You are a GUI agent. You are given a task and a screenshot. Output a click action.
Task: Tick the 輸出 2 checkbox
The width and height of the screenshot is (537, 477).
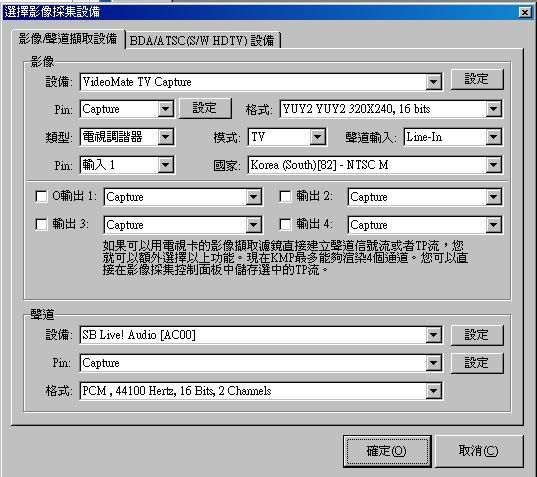click(x=285, y=197)
